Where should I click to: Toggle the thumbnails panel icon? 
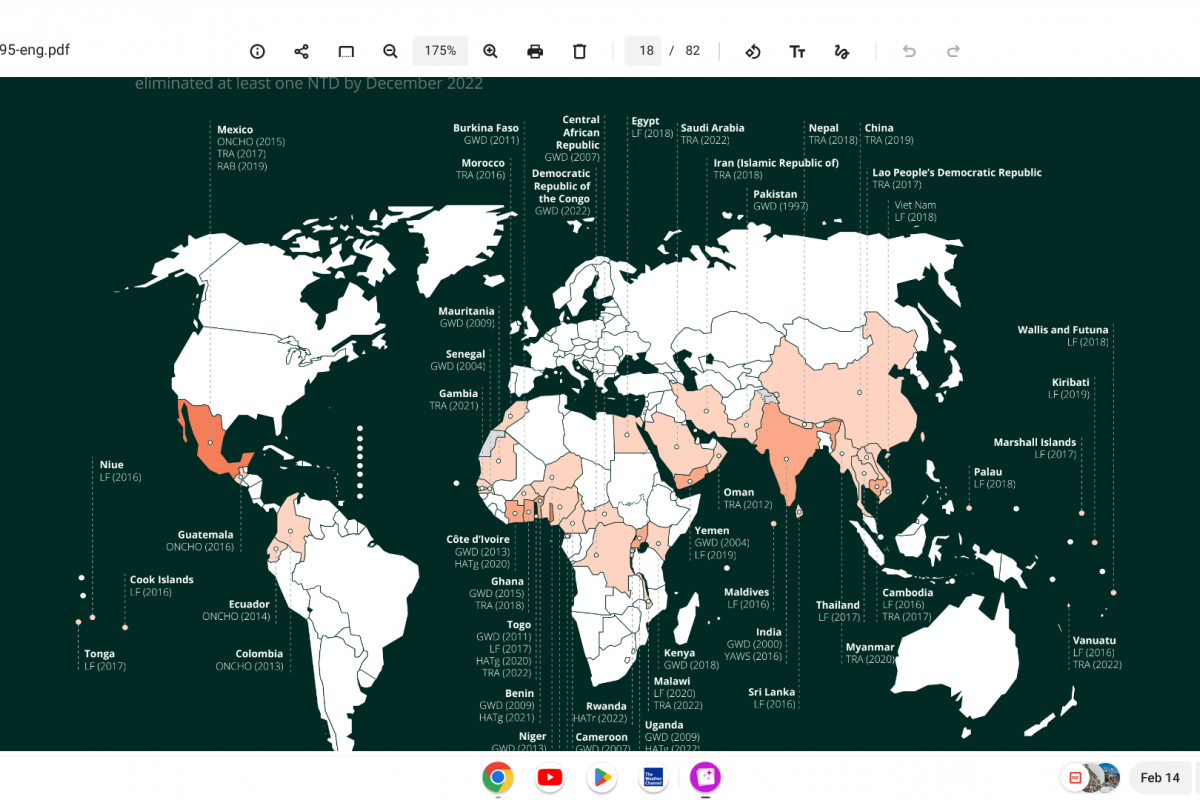pyautogui.click(x=346, y=51)
